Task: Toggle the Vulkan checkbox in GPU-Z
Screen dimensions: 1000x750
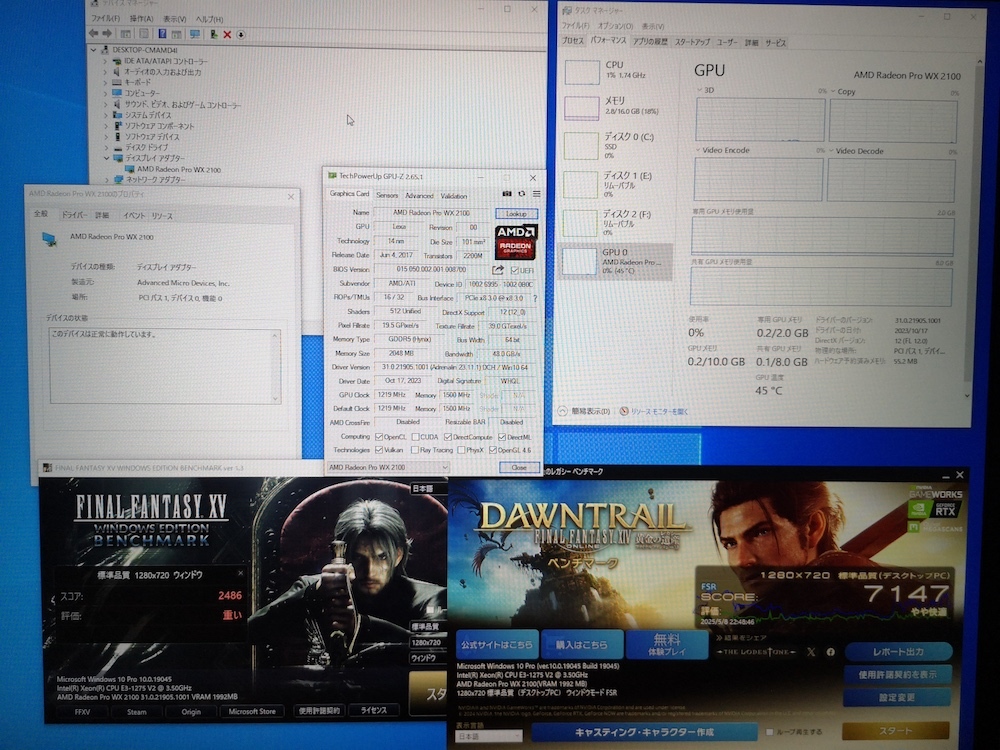Action: coord(379,450)
